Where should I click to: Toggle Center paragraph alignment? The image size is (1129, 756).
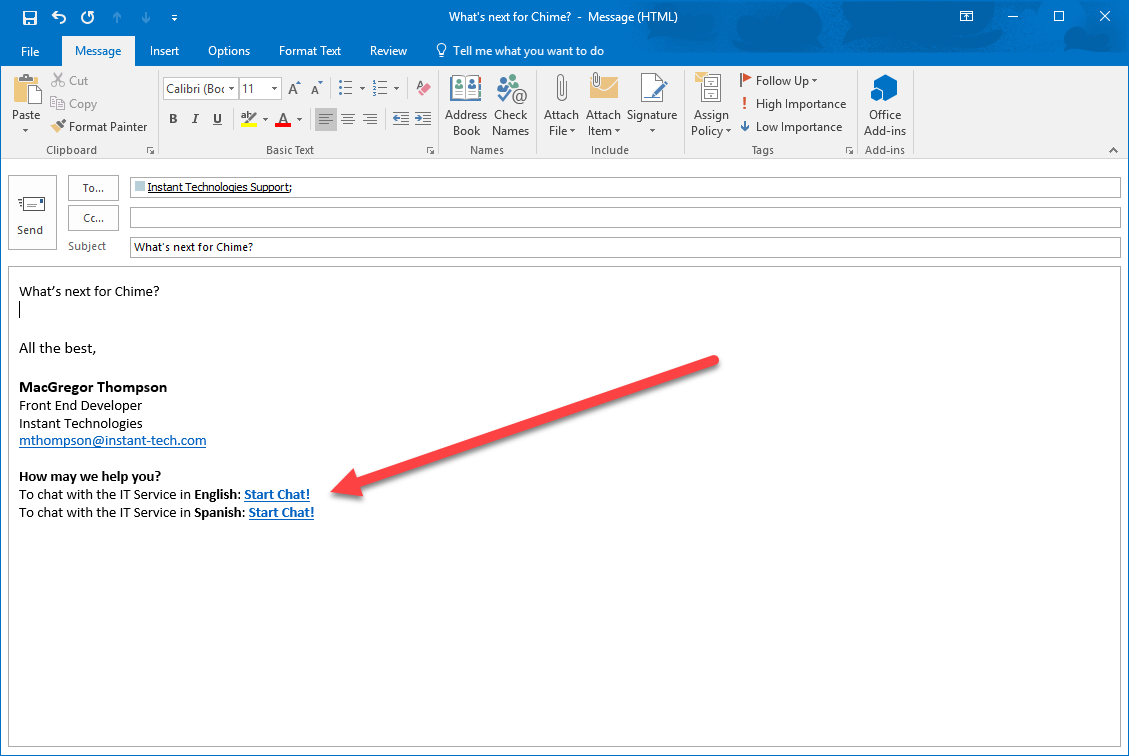tap(348, 120)
